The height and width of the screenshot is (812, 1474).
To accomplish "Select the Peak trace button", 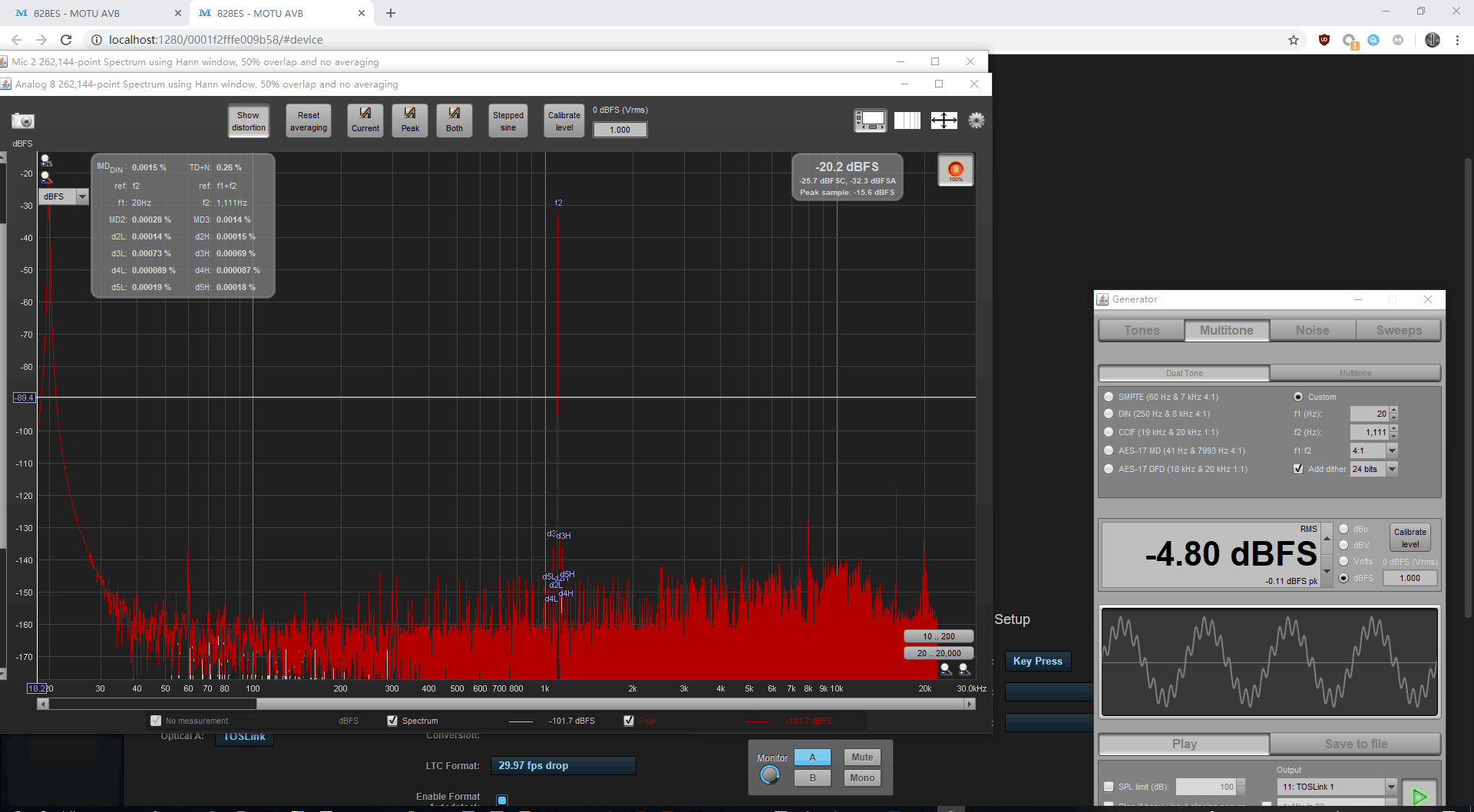I will [410, 120].
